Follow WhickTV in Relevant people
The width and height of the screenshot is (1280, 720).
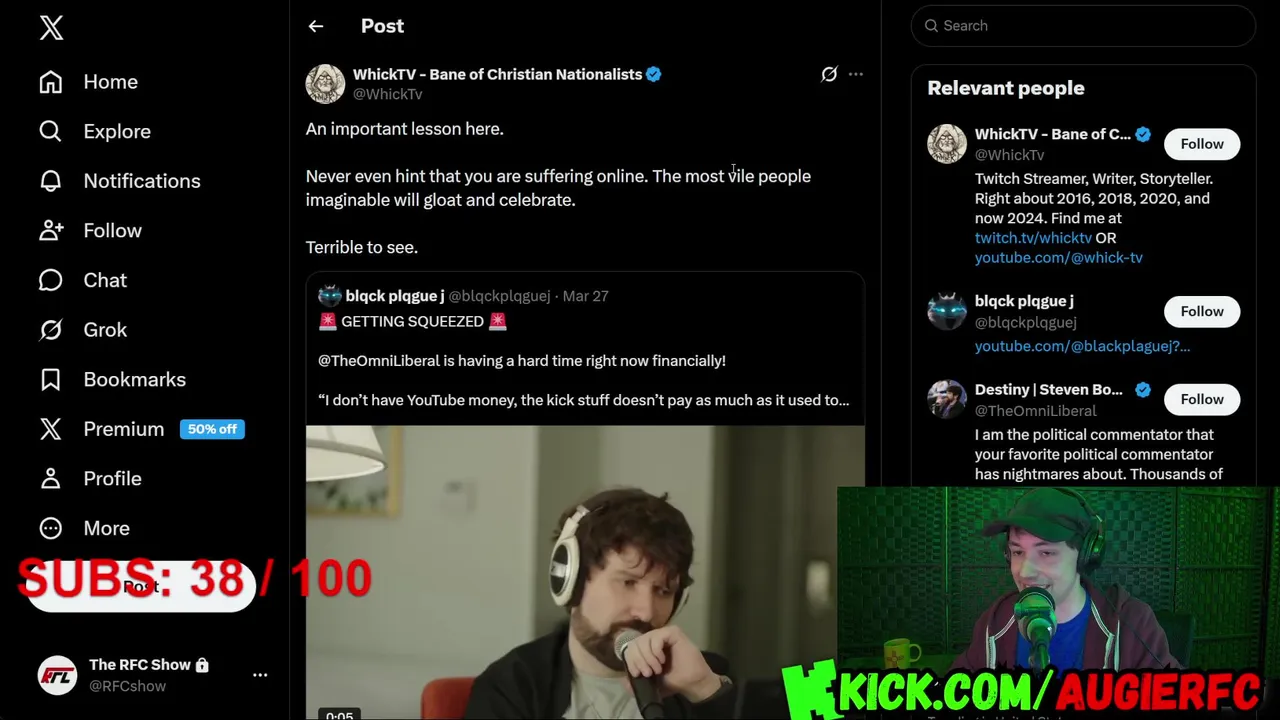1202,144
